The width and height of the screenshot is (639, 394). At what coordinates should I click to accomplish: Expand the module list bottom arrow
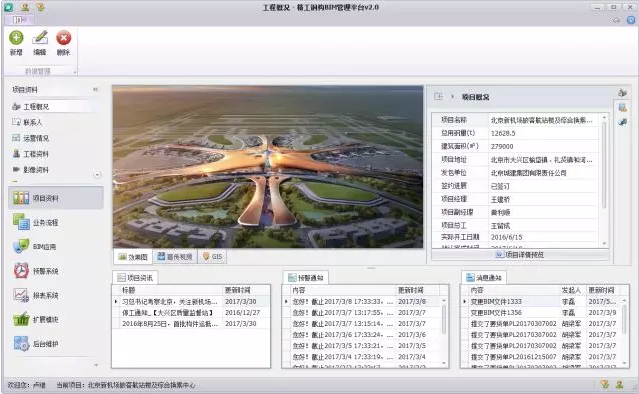(x=96, y=365)
